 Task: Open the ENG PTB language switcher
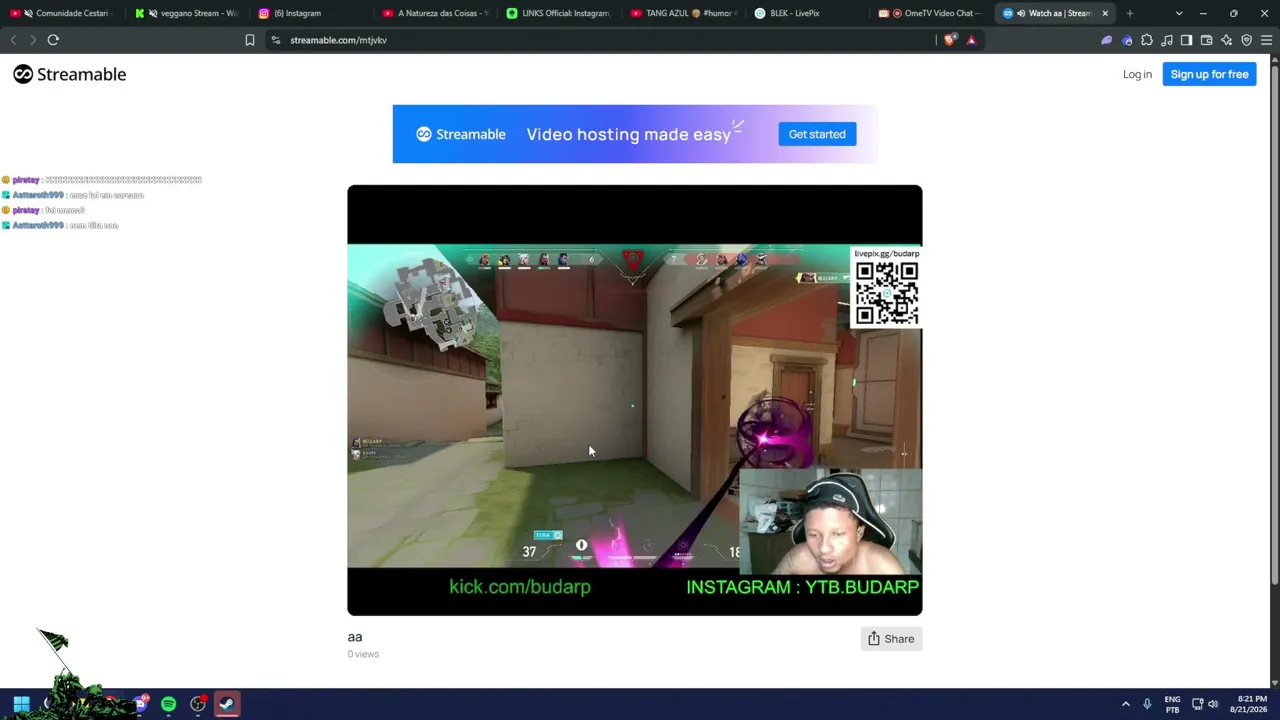(x=1172, y=704)
